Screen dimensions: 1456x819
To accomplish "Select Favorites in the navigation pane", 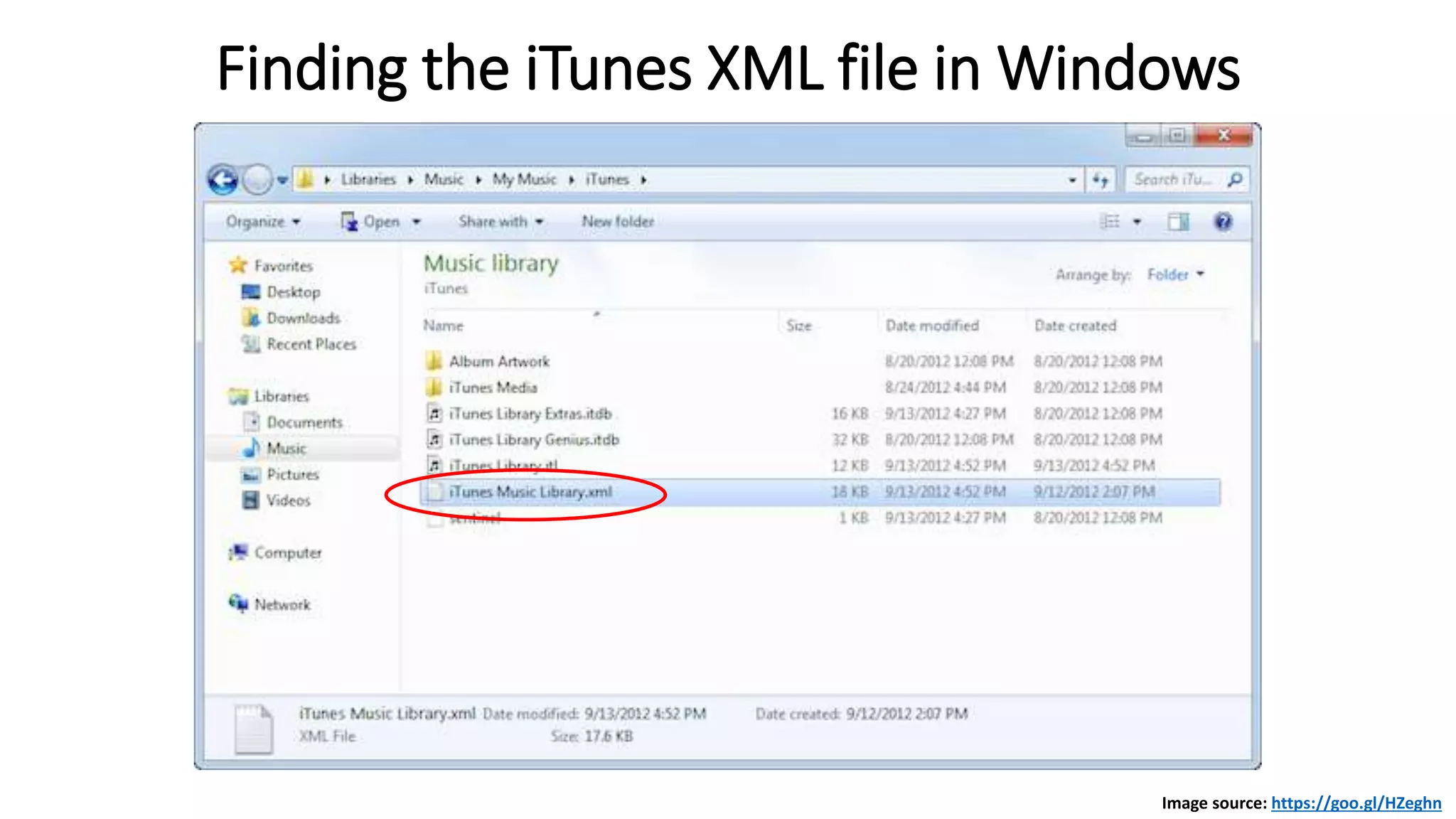I will pyautogui.click(x=283, y=266).
